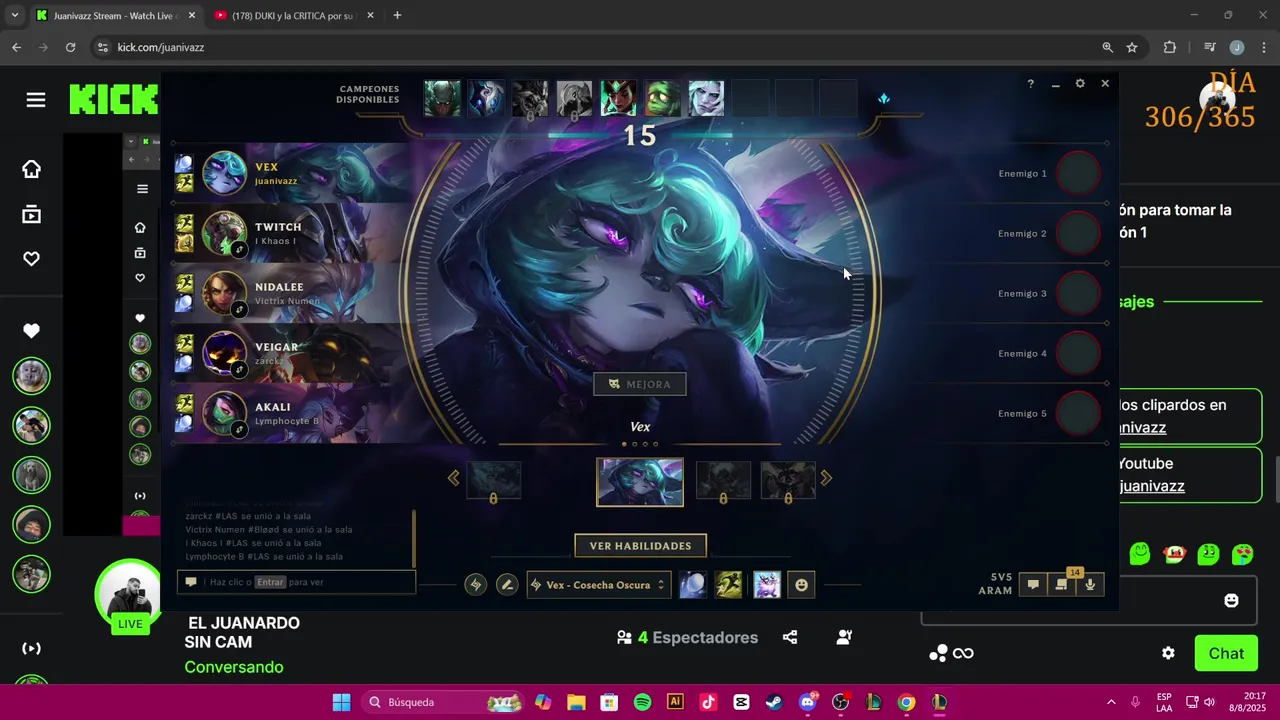1280x720 pixels.
Task: Select the locked skin left of selected
Action: pos(494,481)
